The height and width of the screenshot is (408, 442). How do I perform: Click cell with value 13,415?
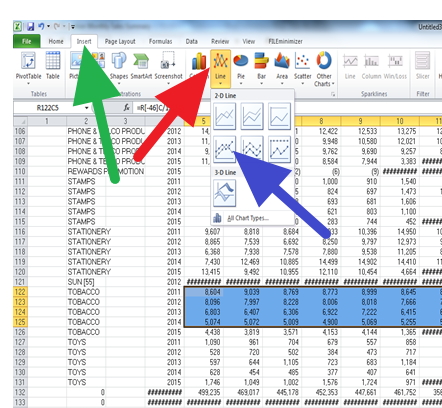(x=203, y=272)
